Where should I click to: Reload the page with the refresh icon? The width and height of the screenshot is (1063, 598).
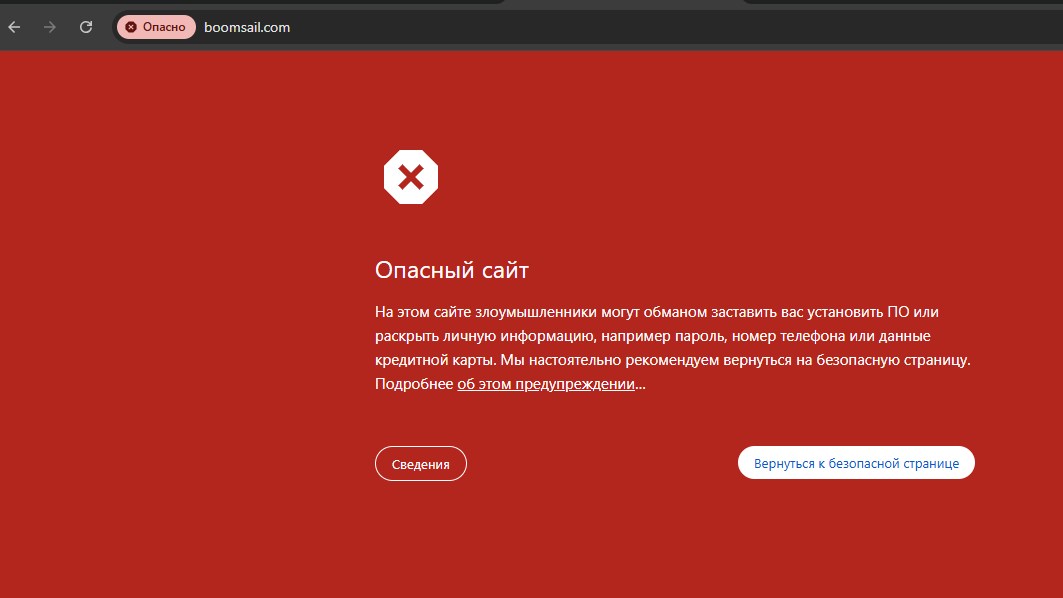(x=85, y=27)
